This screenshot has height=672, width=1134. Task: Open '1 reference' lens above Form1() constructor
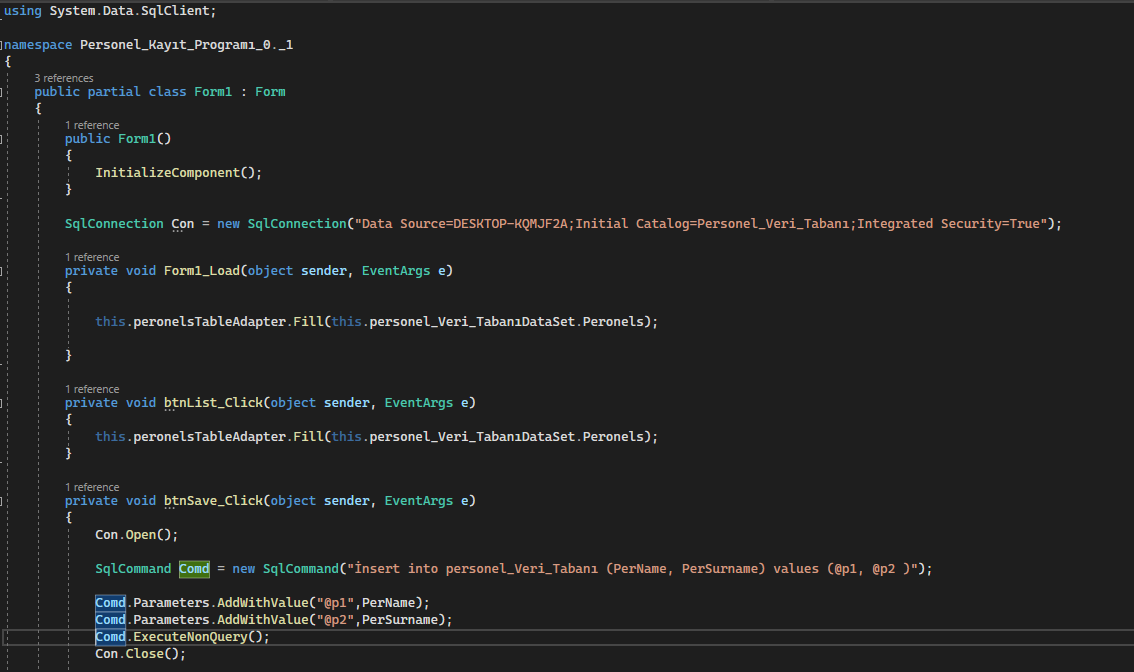point(92,125)
